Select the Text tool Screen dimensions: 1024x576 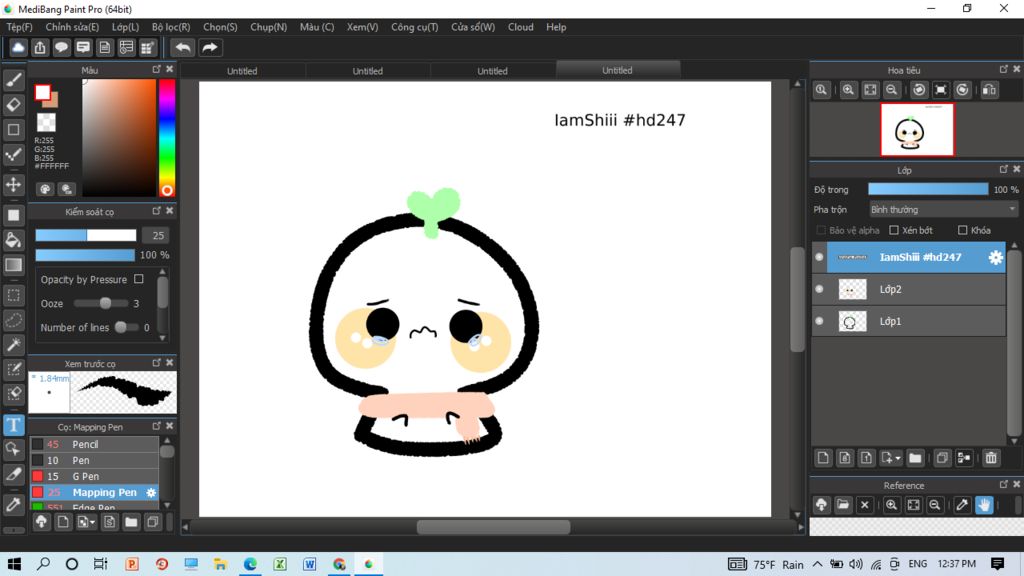click(x=14, y=425)
